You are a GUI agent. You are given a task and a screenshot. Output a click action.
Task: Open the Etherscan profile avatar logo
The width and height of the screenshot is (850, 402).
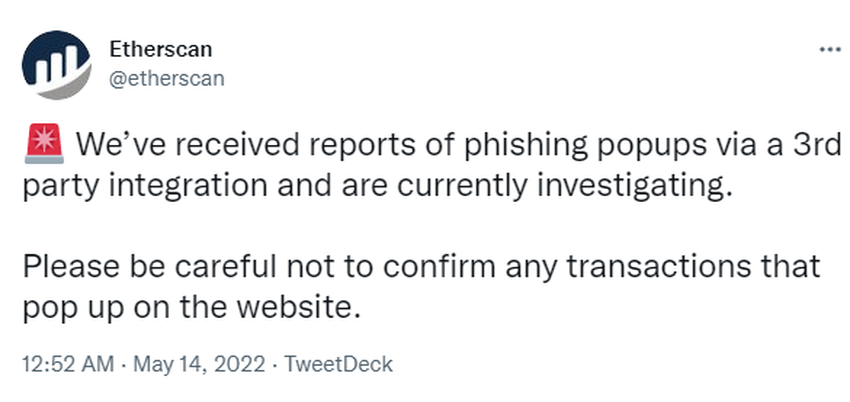pyautogui.click(x=56, y=65)
